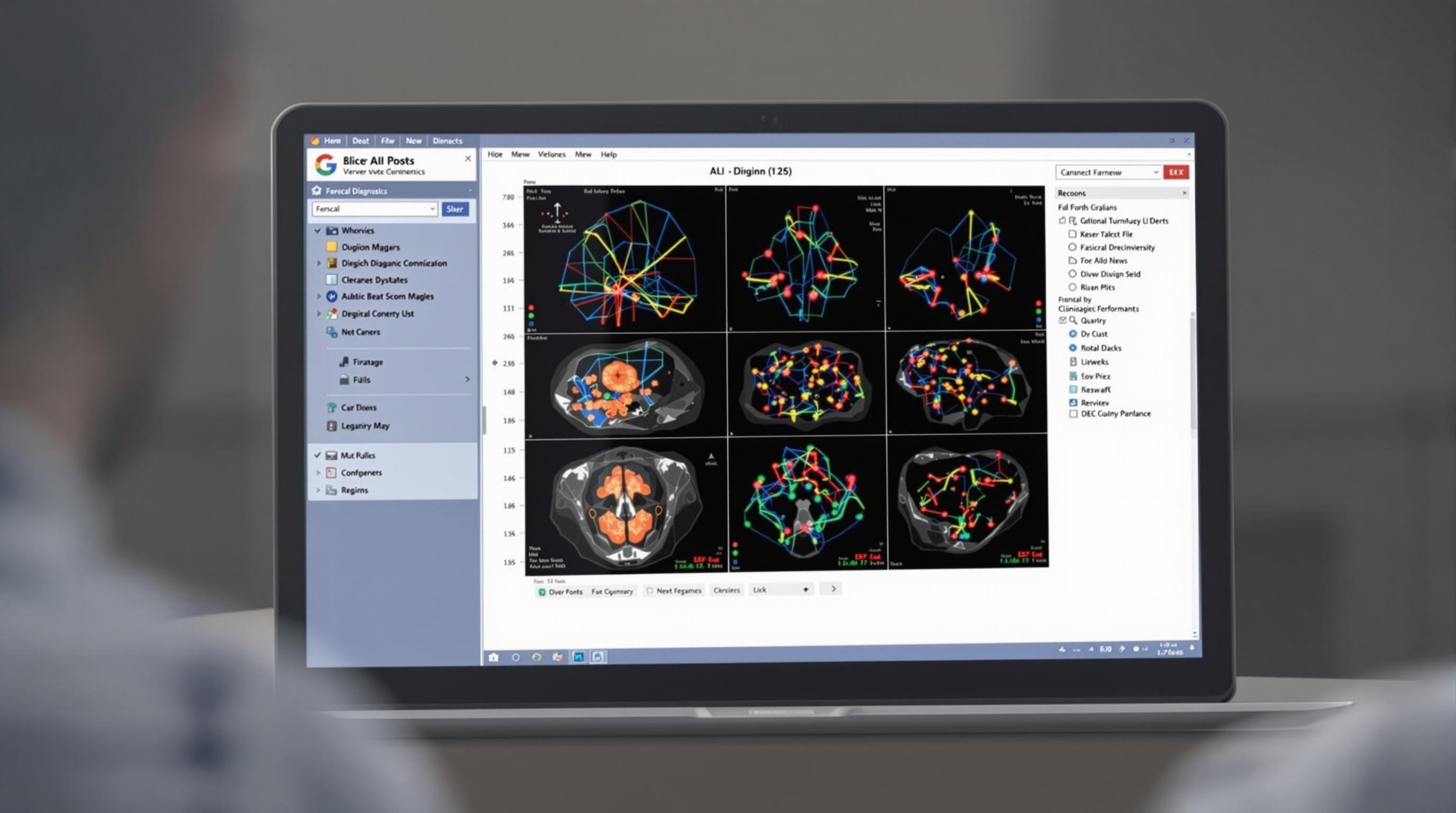Viewport: 1456px width, 813px height.
Task: Click the blue Slaer button
Action: (x=455, y=209)
